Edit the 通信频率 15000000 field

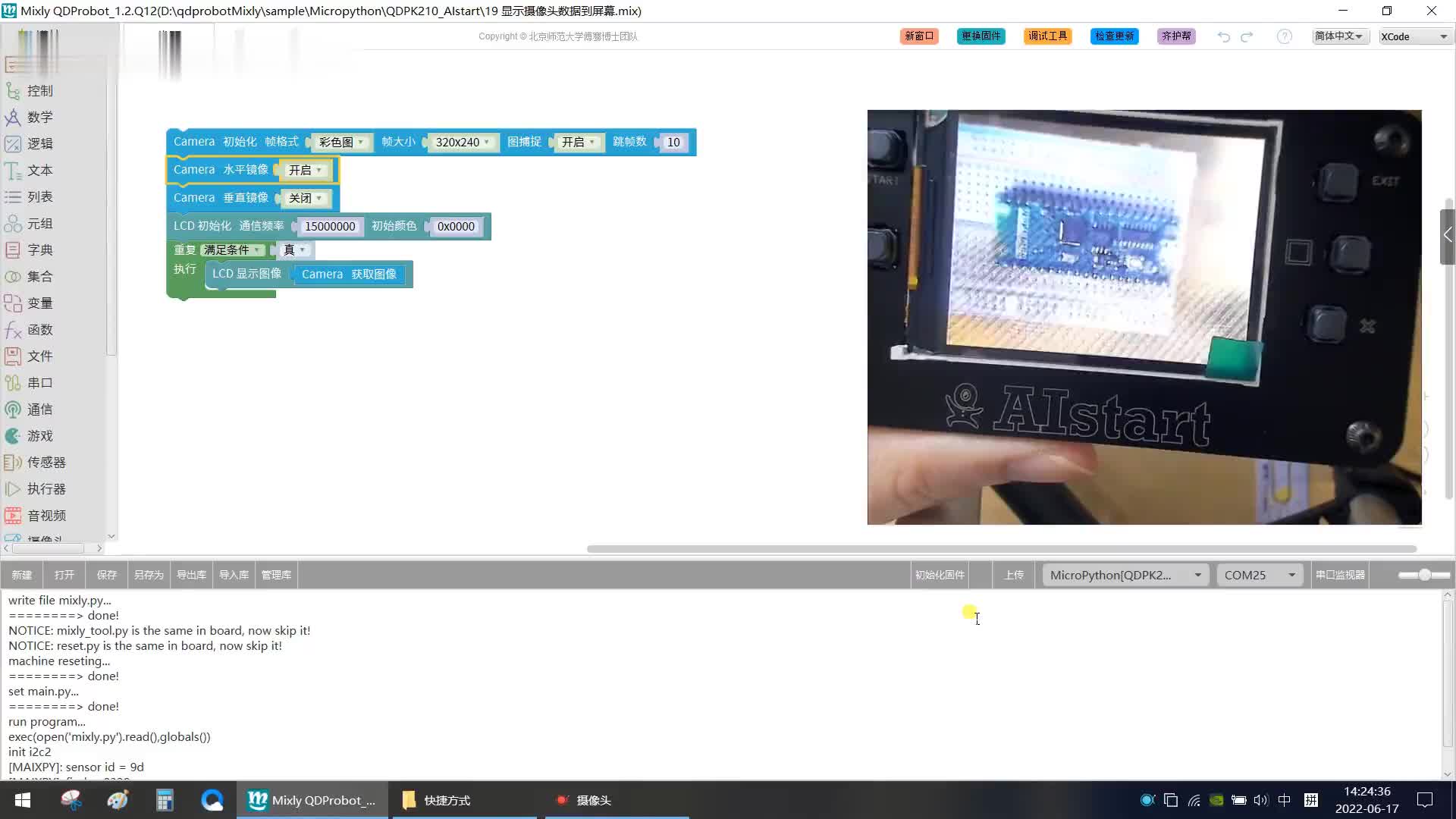click(x=330, y=227)
